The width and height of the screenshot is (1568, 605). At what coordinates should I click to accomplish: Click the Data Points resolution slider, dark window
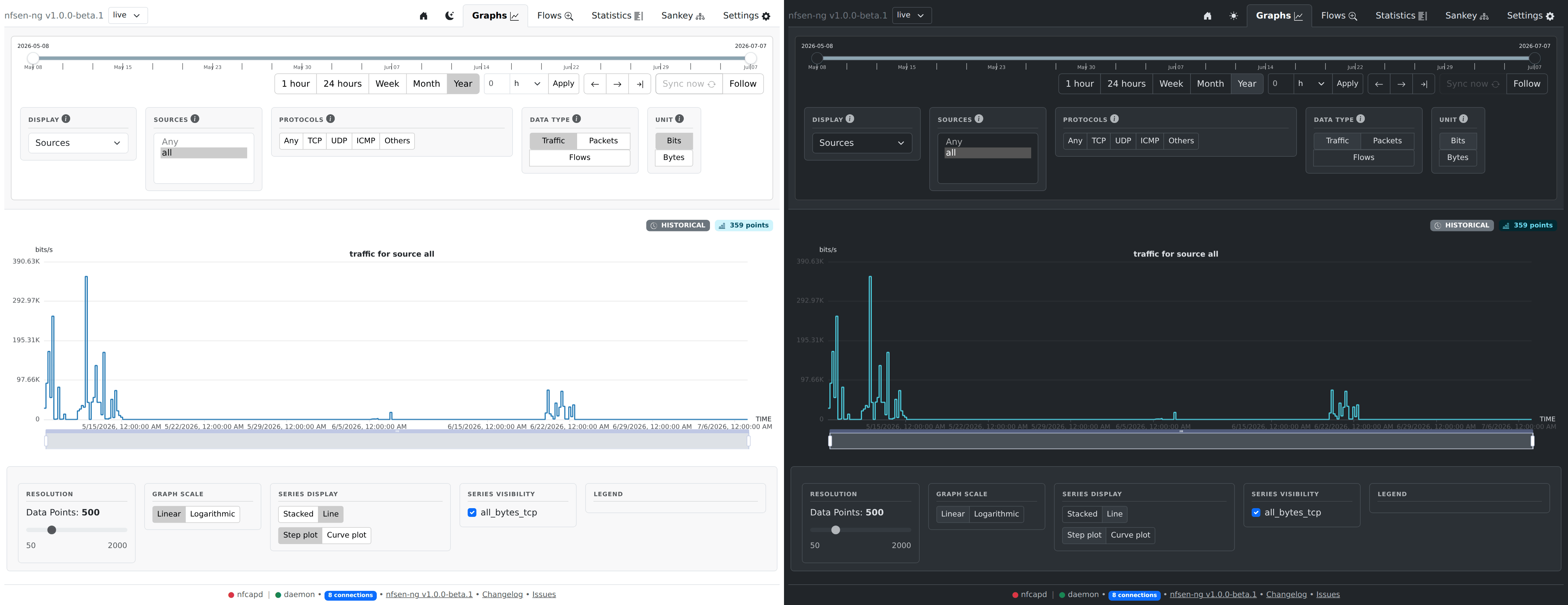pyautogui.click(x=861, y=530)
